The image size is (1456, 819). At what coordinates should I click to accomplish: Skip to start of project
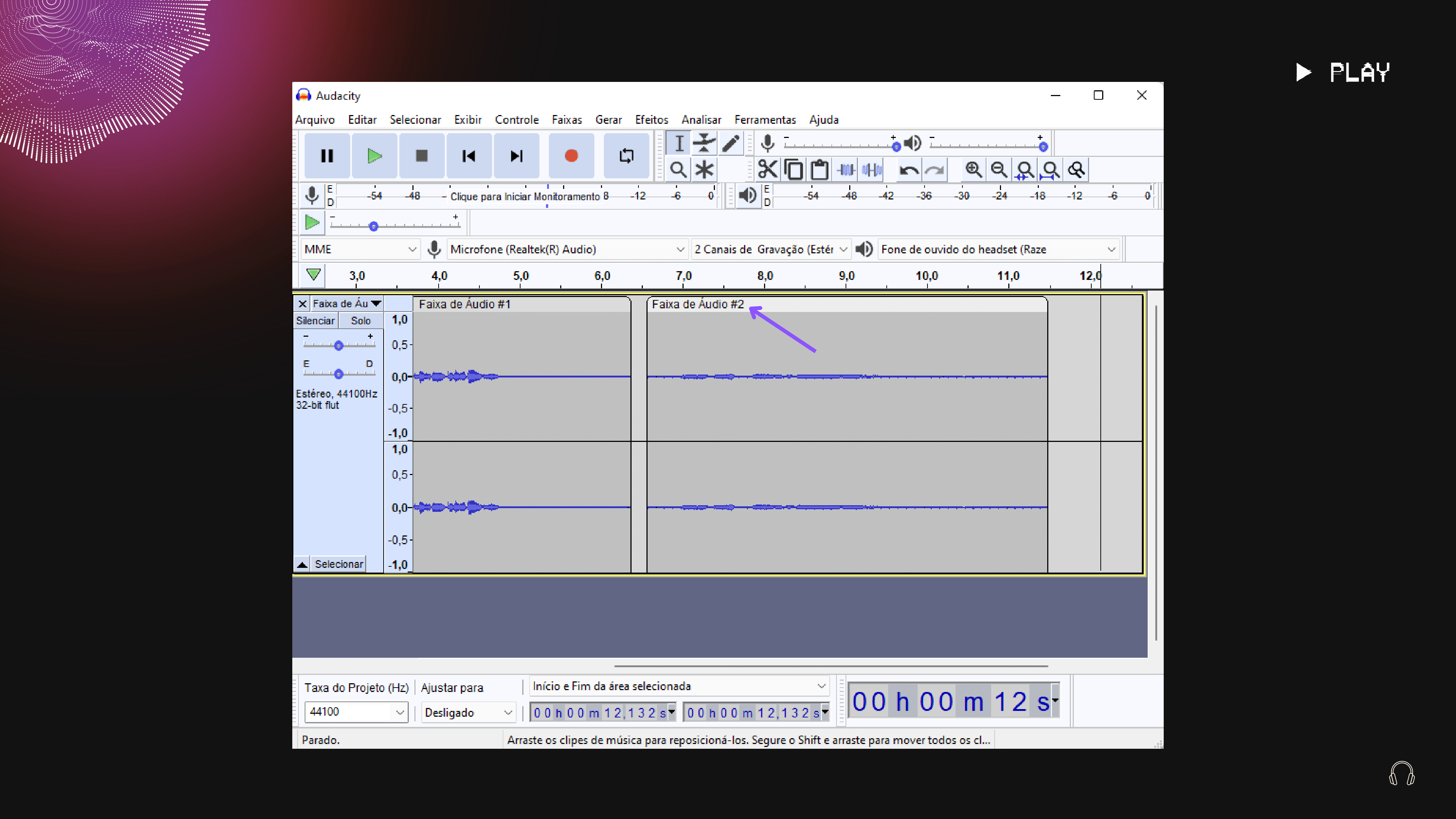click(x=468, y=155)
